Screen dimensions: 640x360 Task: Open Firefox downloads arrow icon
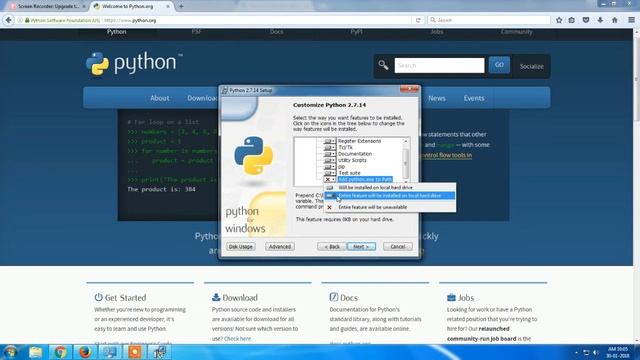(600, 20)
